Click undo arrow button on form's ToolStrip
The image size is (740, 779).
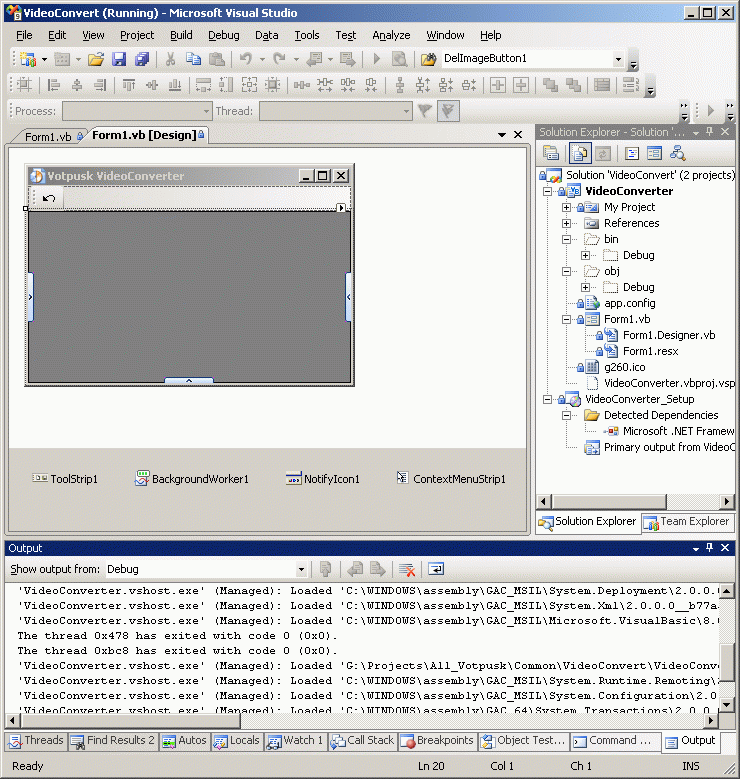coord(49,199)
